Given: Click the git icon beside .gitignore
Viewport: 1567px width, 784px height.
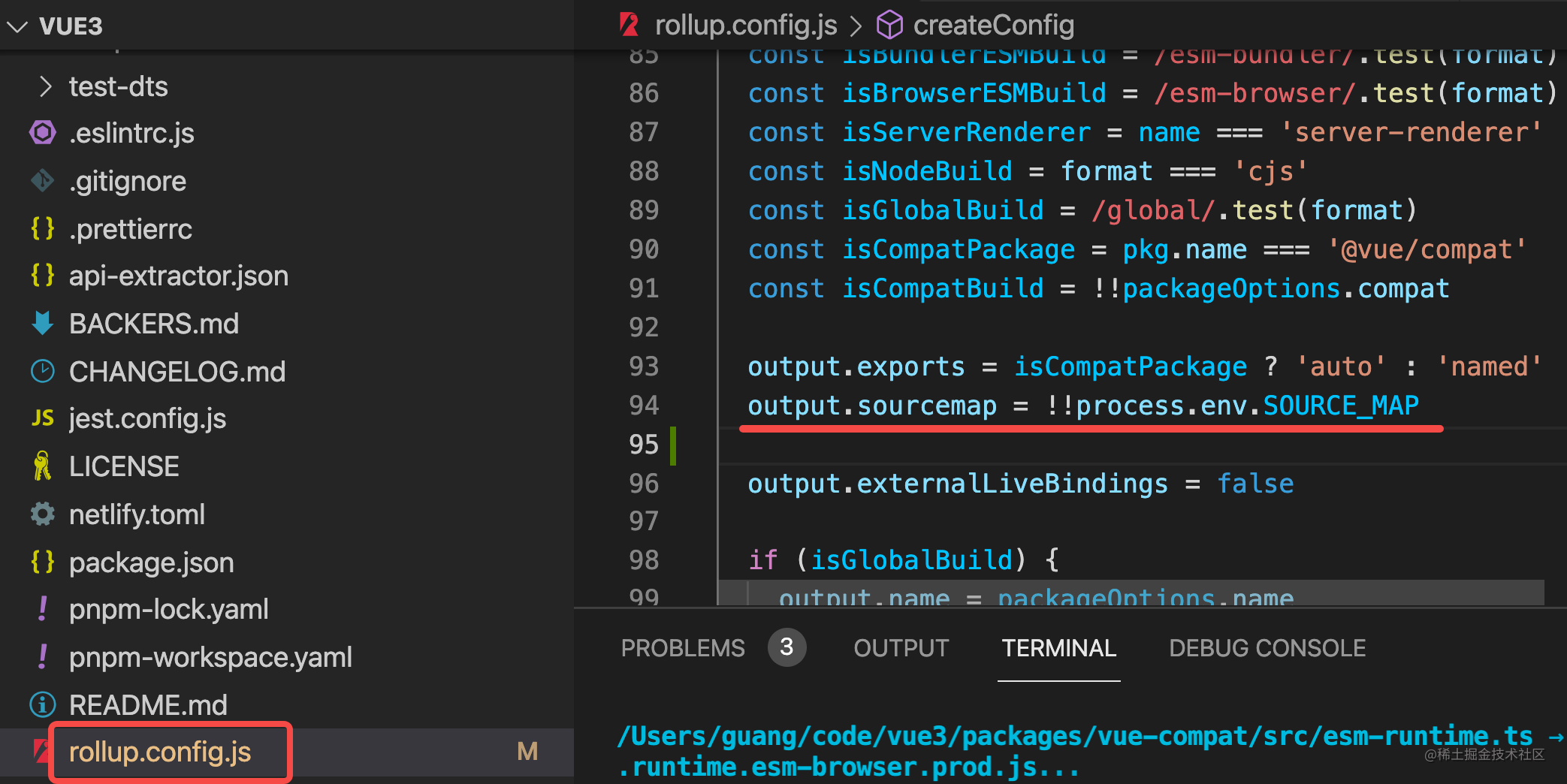Looking at the screenshot, I should [43, 181].
